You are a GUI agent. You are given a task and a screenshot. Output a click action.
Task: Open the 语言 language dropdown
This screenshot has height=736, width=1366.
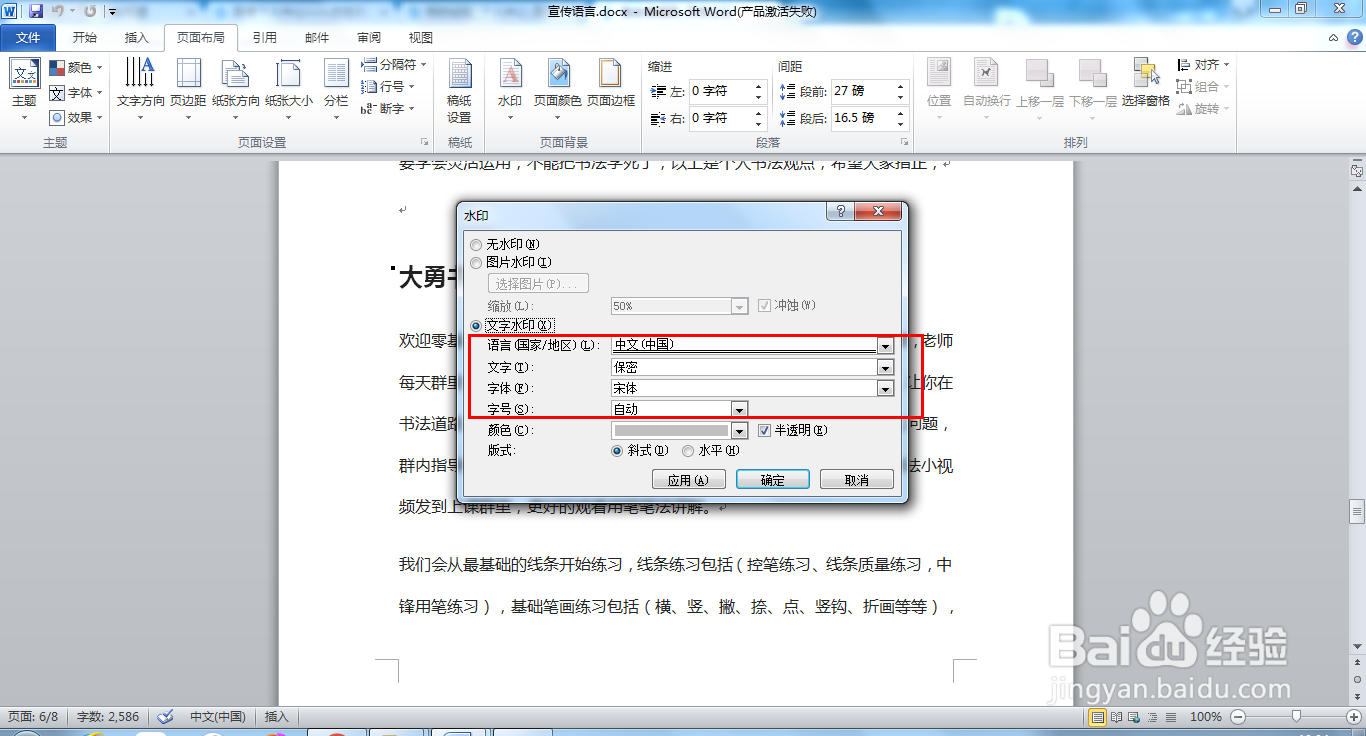(885, 345)
